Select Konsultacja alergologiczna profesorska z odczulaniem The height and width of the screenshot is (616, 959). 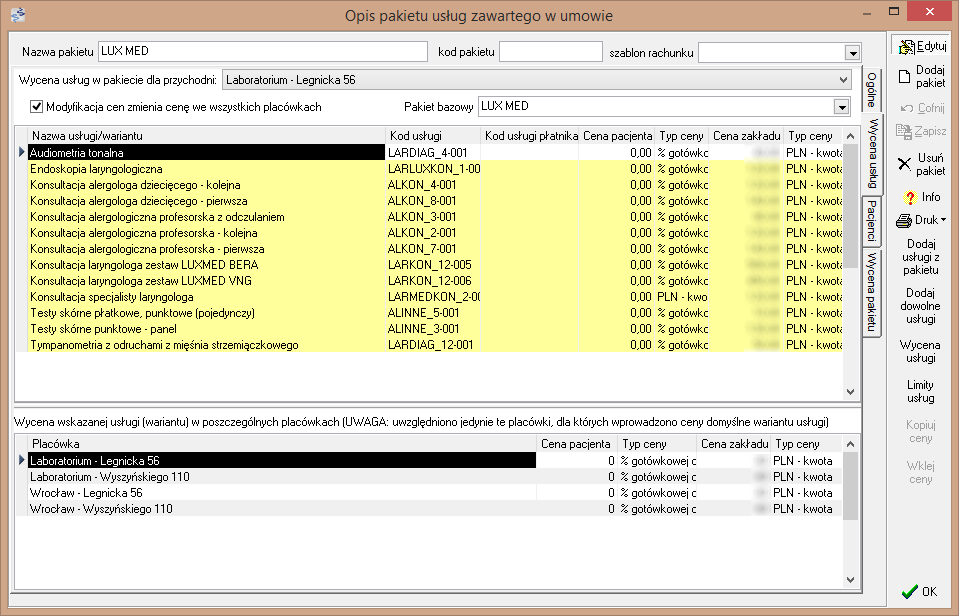coord(428,217)
